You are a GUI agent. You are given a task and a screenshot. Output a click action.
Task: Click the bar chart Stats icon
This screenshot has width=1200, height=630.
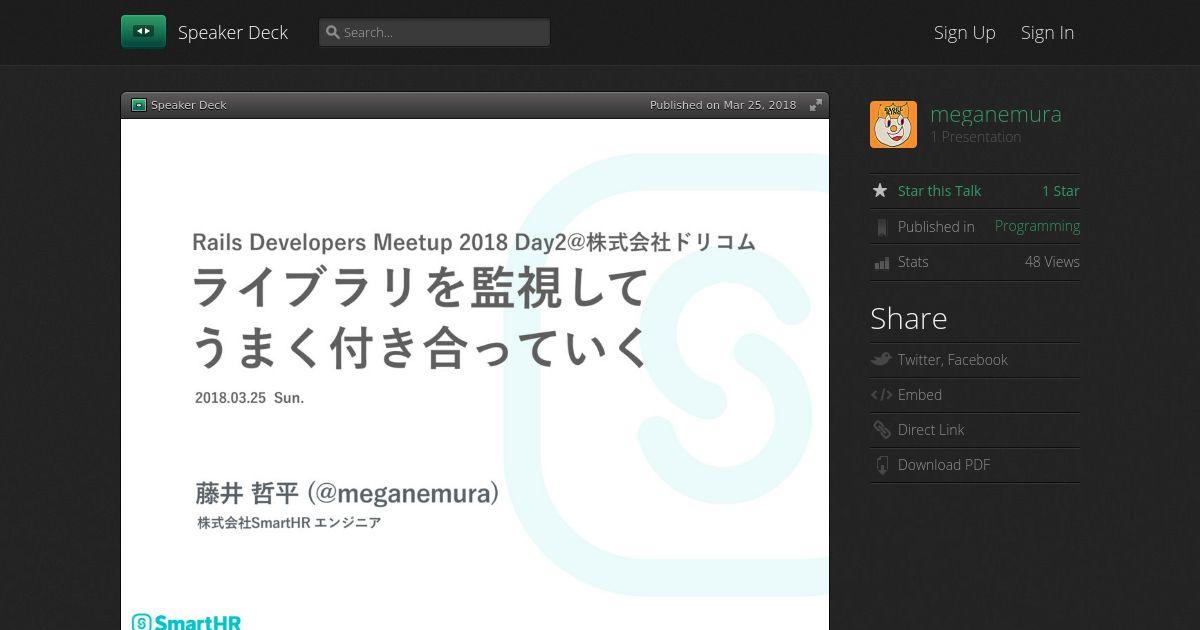[881, 262]
